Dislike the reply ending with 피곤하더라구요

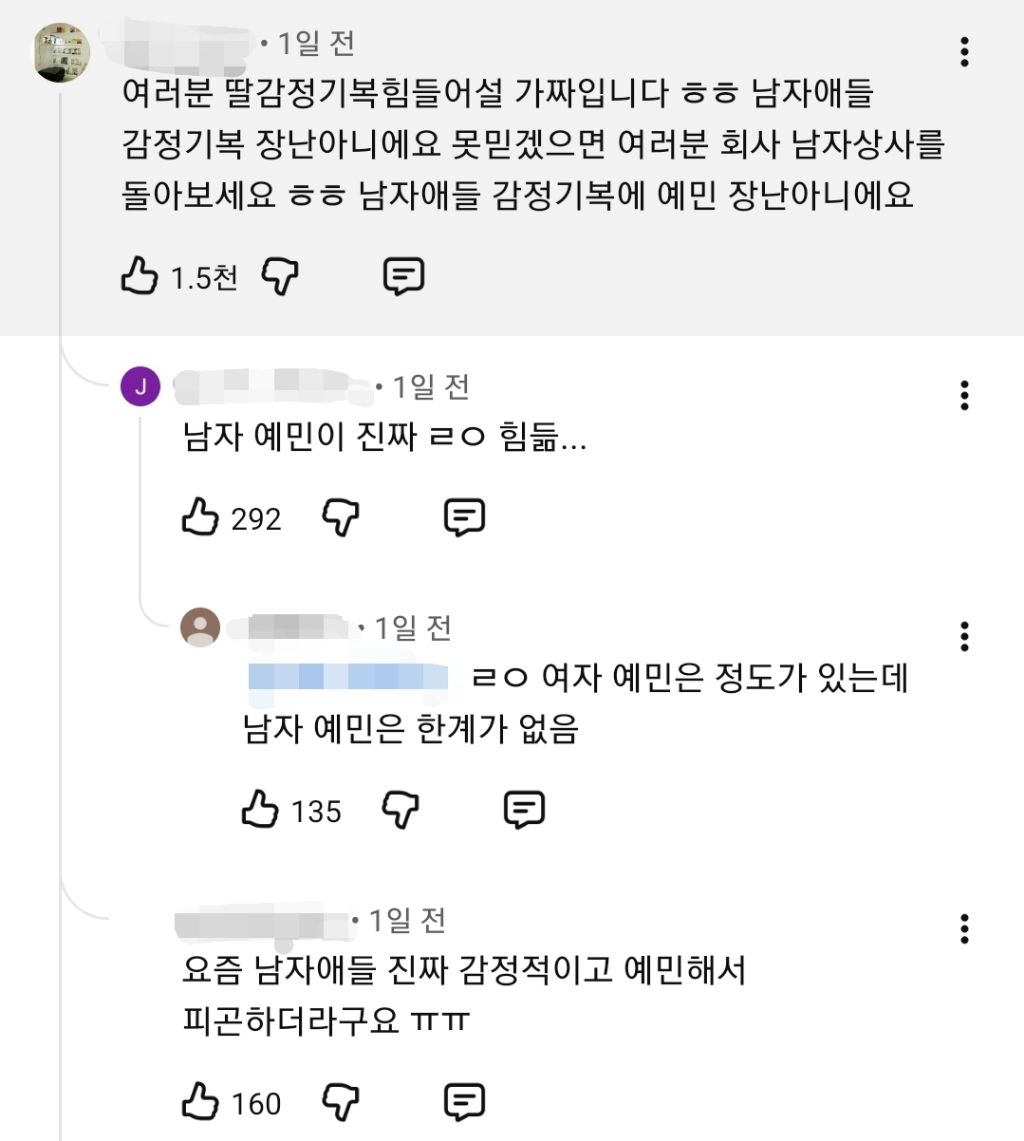(341, 1102)
